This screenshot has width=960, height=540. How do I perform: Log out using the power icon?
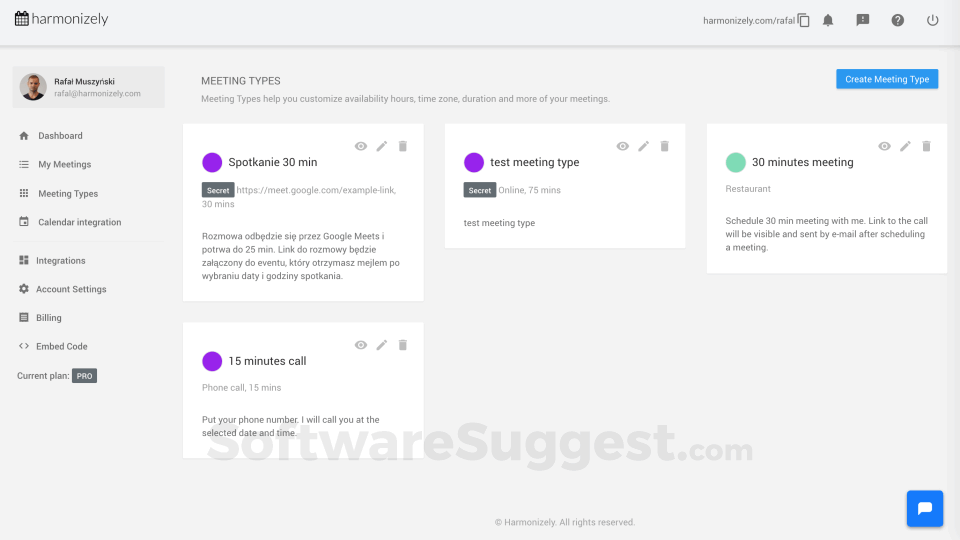[933, 20]
